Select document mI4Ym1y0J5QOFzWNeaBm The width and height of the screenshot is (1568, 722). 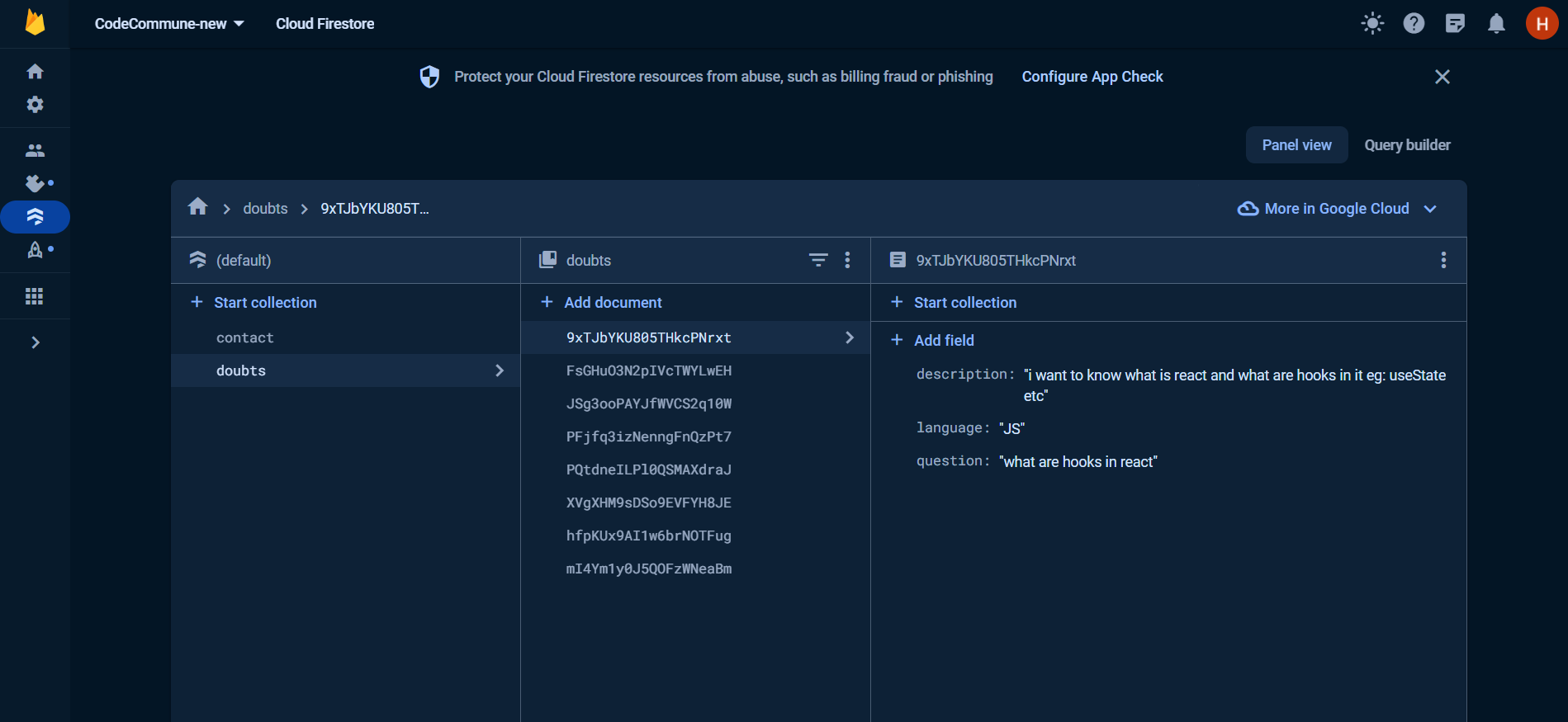pos(695,569)
